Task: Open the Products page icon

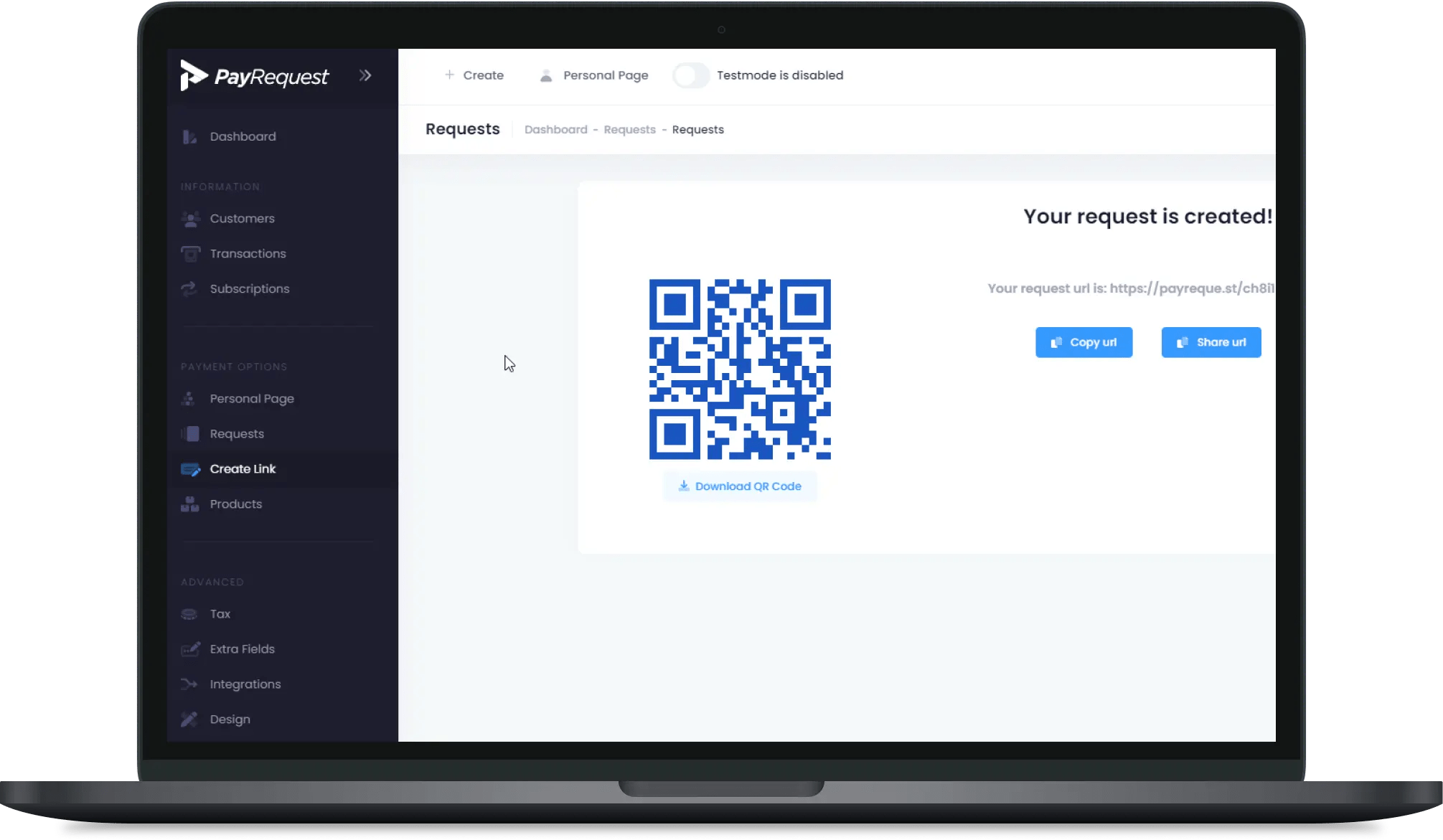Action: [189, 504]
